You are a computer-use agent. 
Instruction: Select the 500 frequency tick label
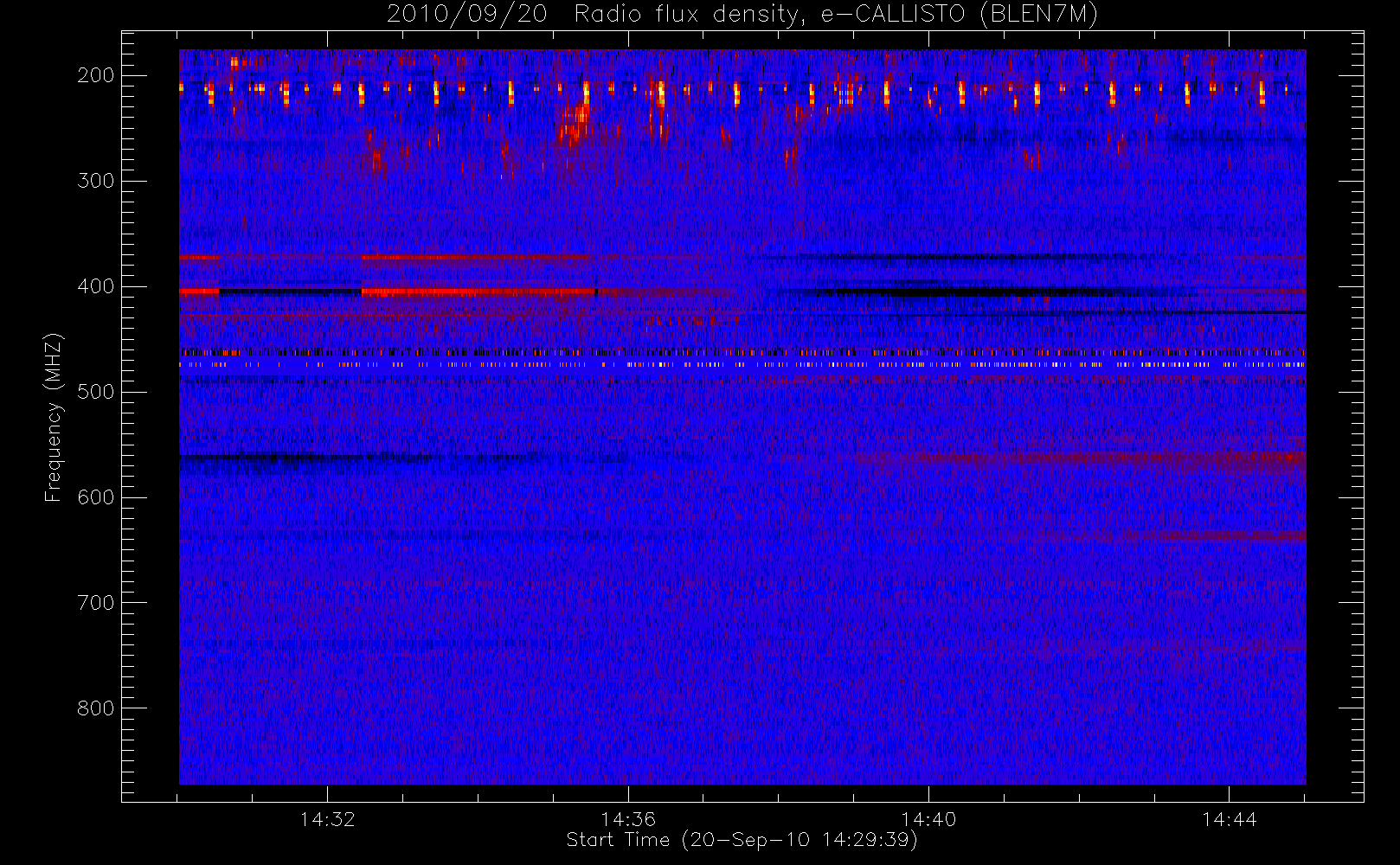pos(96,392)
